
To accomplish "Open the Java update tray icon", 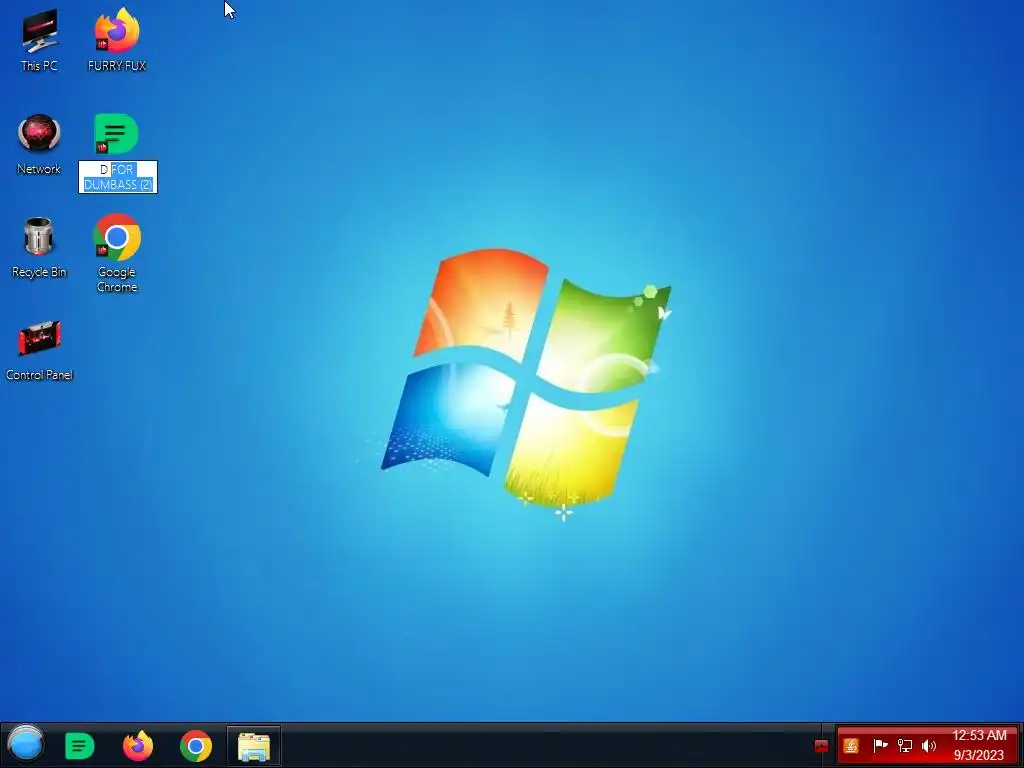I will pyautogui.click(x=851, y=746).
